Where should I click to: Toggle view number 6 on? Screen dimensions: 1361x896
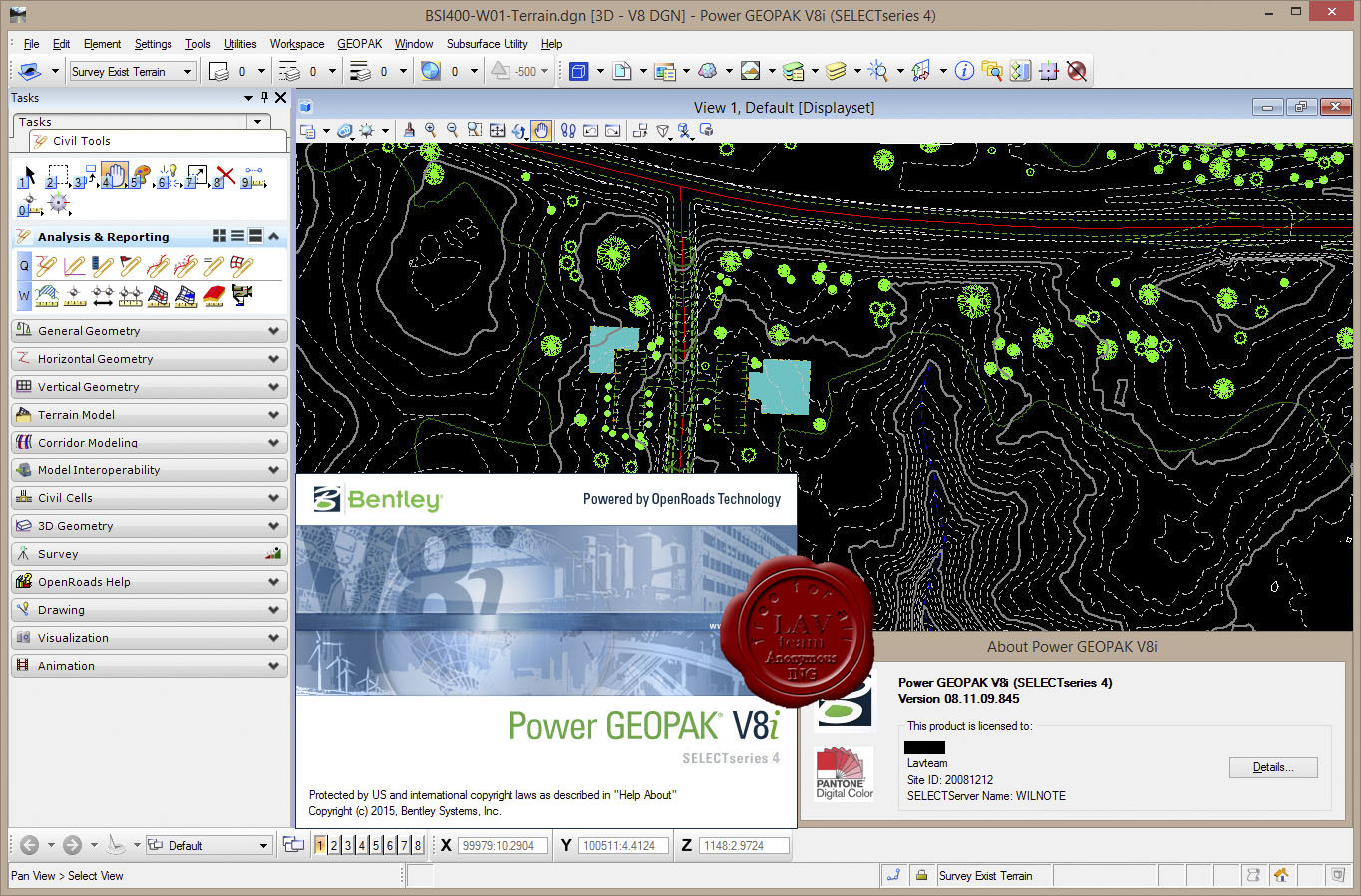(x=390, y=845)
